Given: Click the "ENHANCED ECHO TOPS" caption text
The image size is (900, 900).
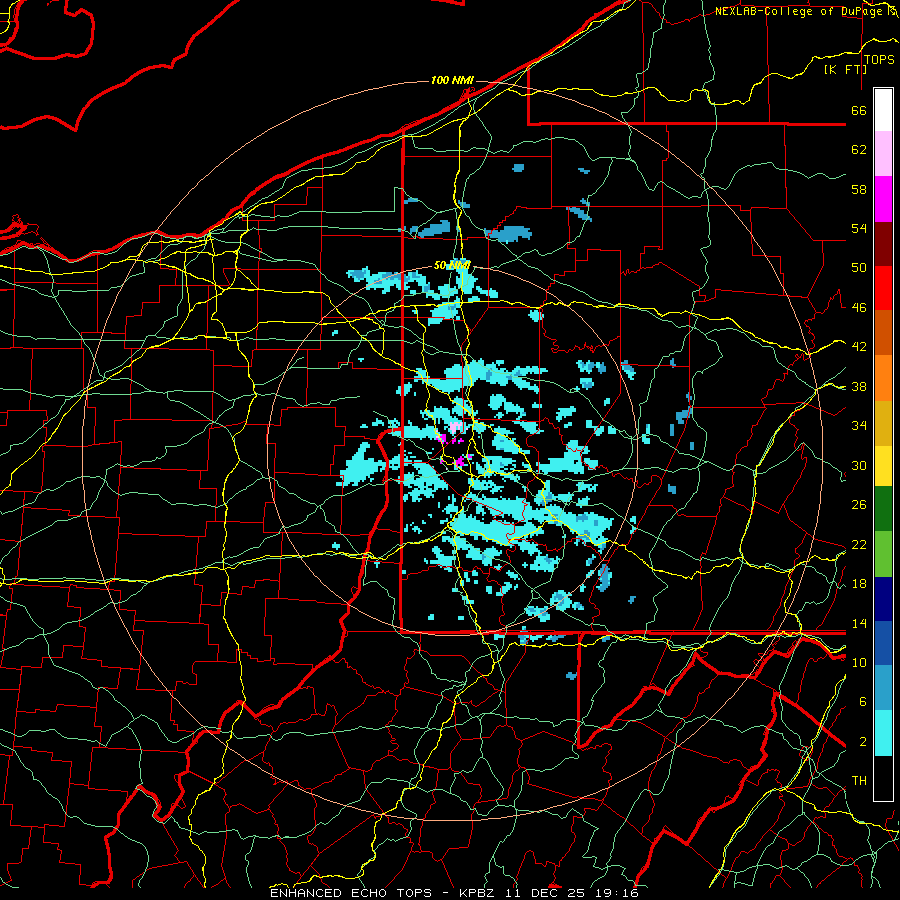Looking at the screenshot, I should [x=351, y=893].
